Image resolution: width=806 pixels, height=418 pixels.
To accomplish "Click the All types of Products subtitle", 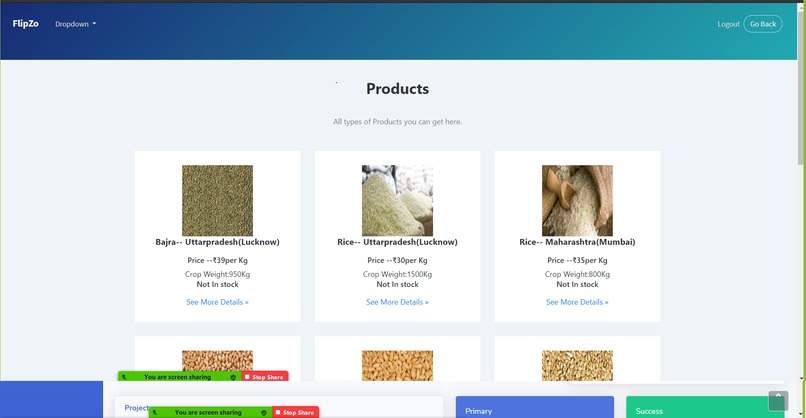I will [x=397, y=122].
